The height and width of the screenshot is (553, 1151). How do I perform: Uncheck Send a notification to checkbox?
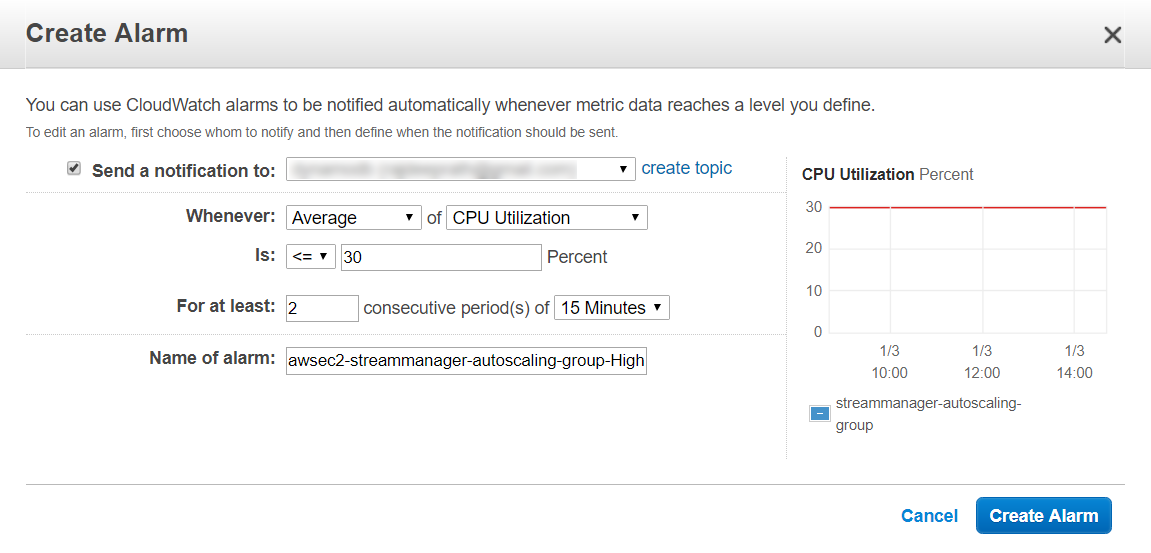click(73, 169)
